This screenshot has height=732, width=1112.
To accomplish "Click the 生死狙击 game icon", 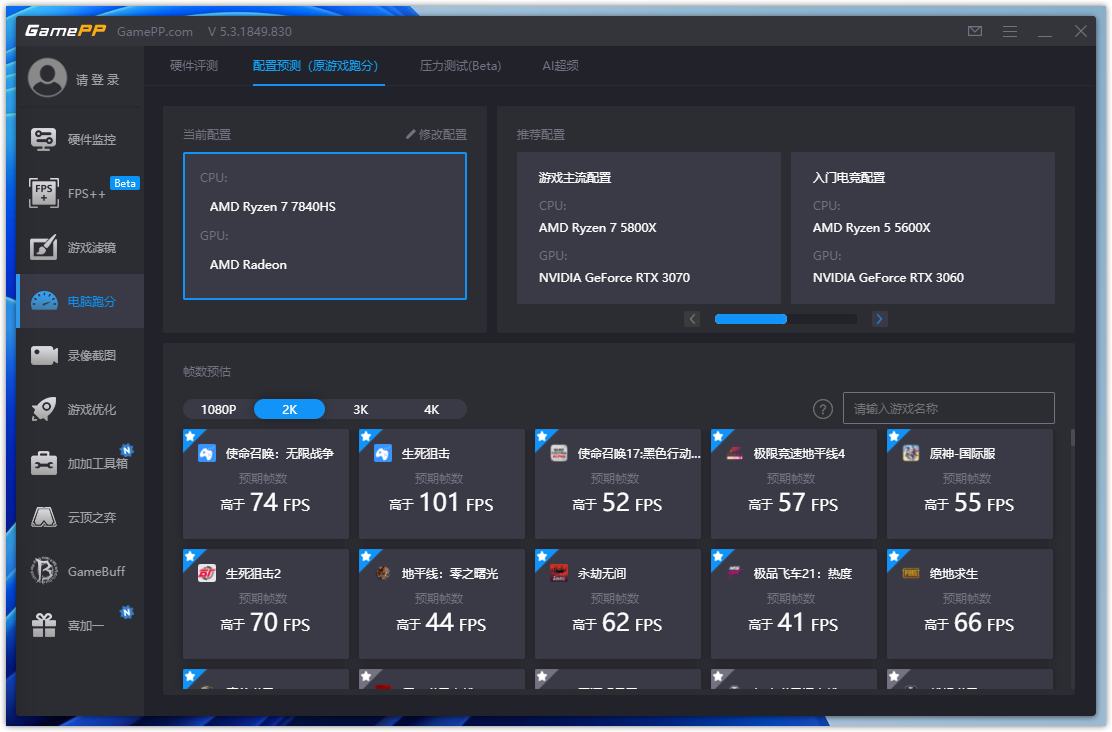I will point(383,454).
